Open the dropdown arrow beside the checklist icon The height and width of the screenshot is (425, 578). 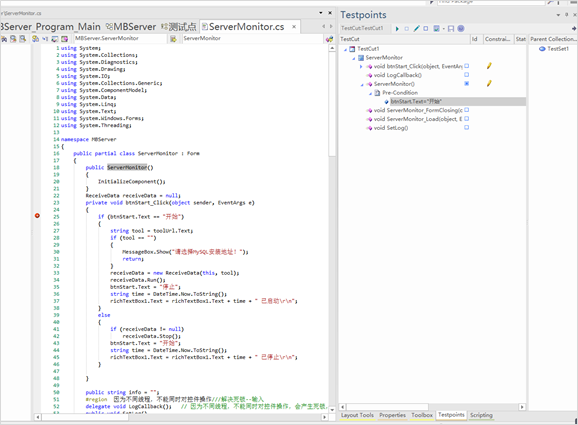pyautogui.click(x=443, y=29)
